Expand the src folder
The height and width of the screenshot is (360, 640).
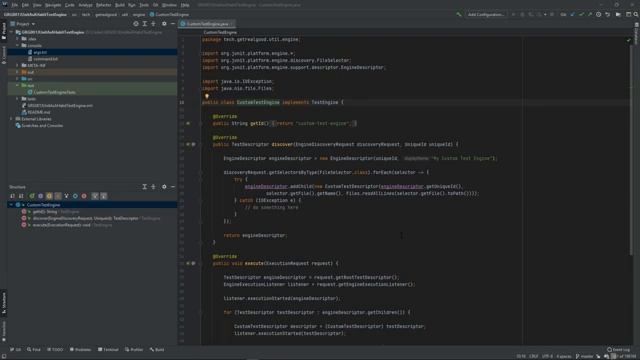(18, 79)
